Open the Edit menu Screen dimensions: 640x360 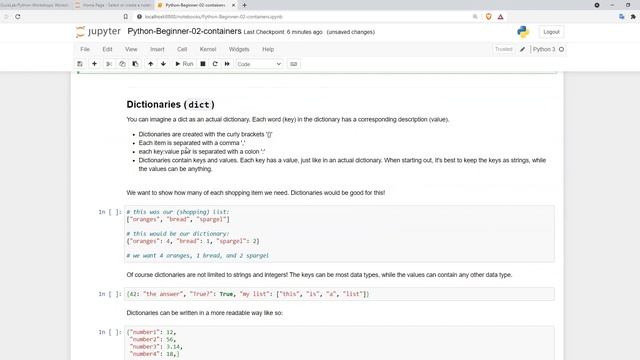[x=107, y=49]
